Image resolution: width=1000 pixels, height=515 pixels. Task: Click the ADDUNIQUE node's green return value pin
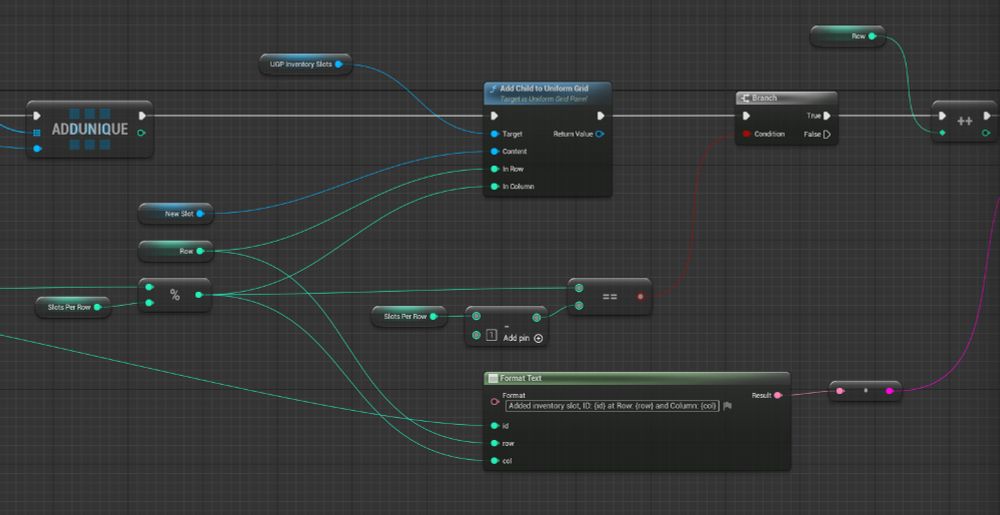142,133
